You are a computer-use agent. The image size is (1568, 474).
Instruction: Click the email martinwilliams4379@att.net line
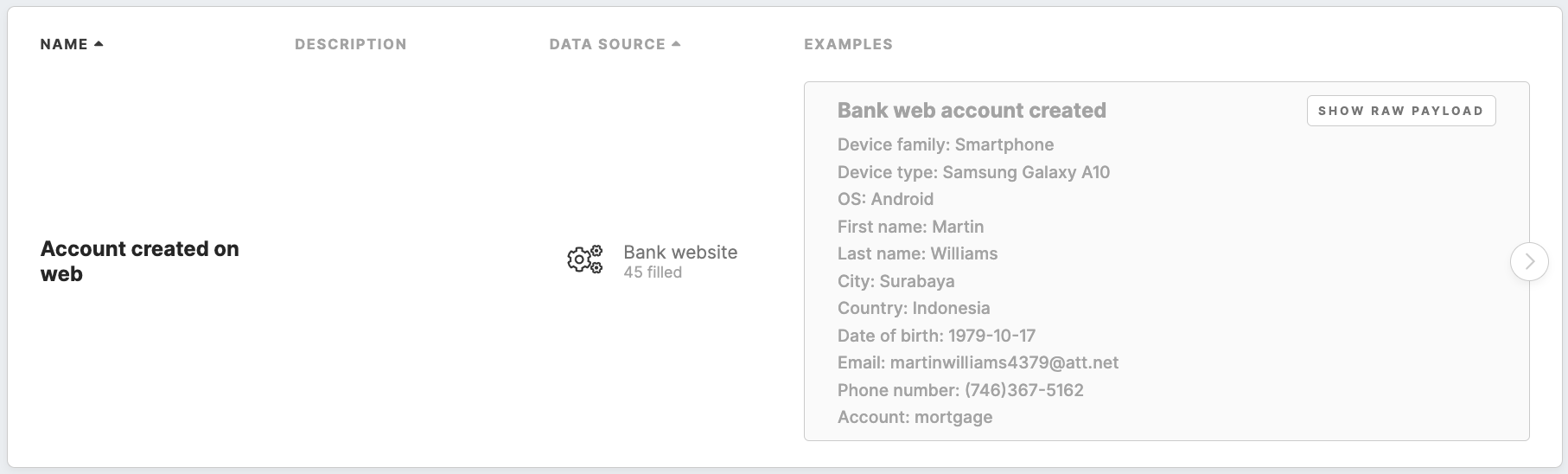978,362
